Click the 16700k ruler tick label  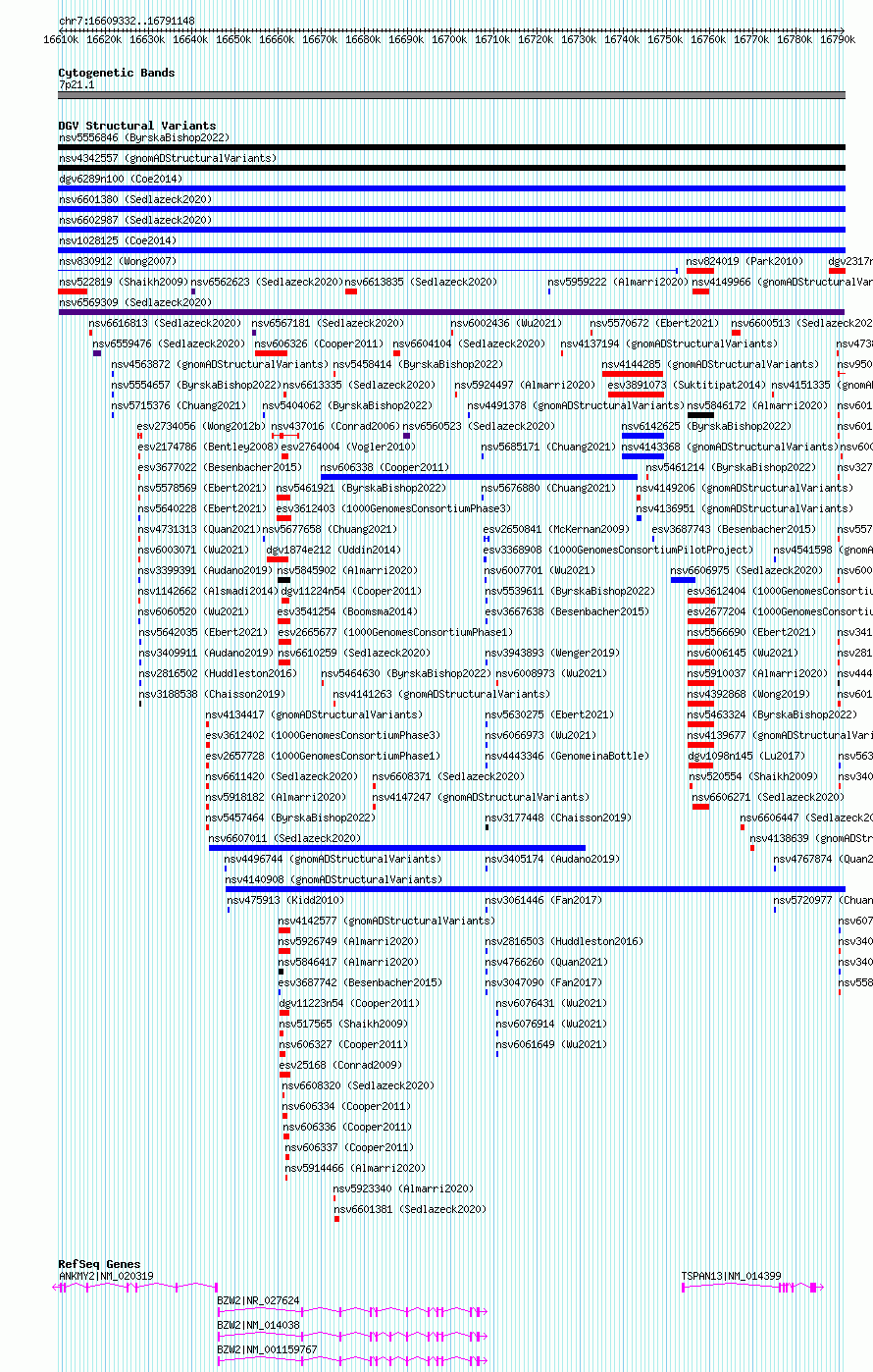point(449,39)
